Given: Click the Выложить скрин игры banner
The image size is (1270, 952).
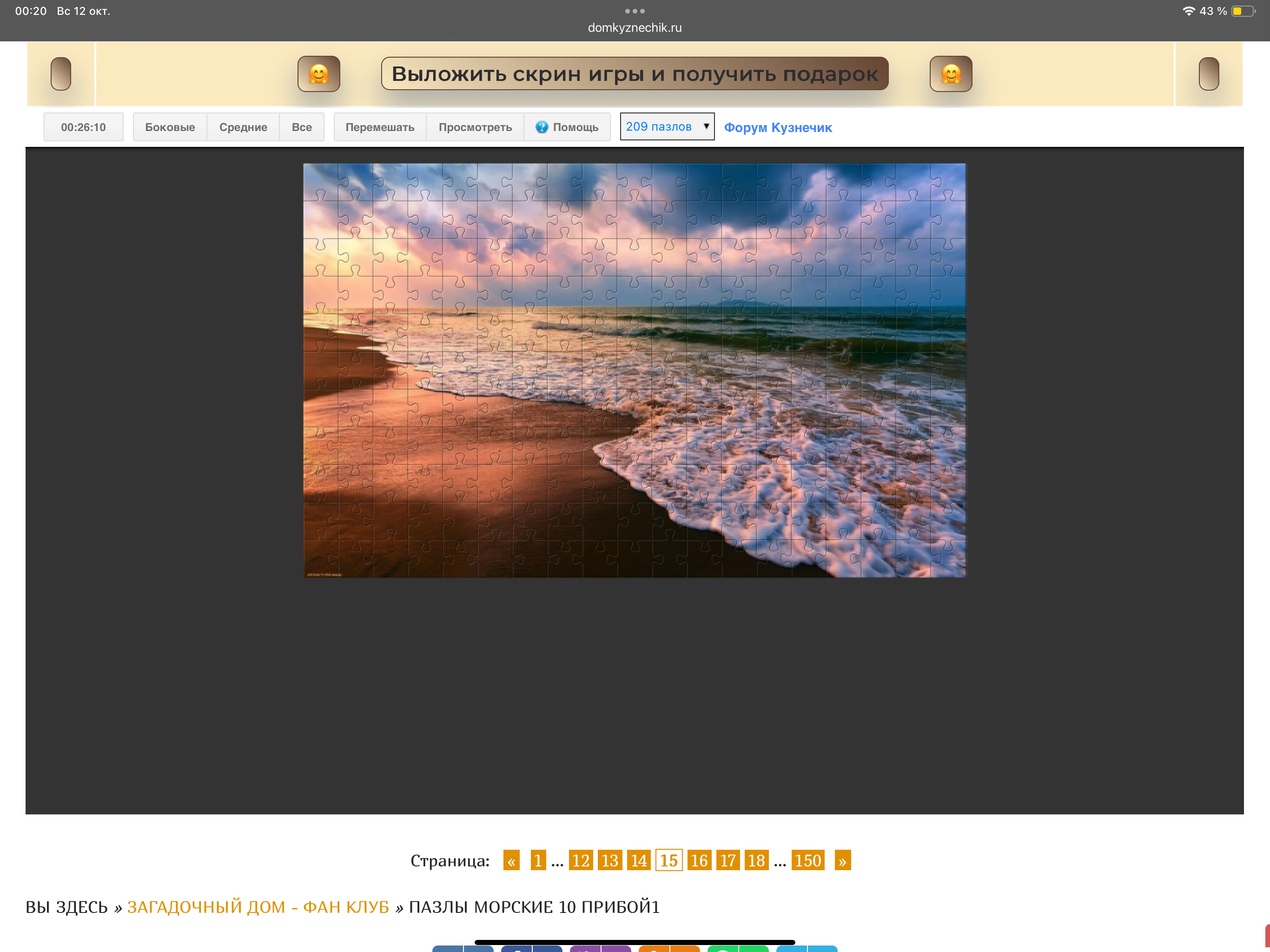Looking at the screenshot, I should click(635, 73).
